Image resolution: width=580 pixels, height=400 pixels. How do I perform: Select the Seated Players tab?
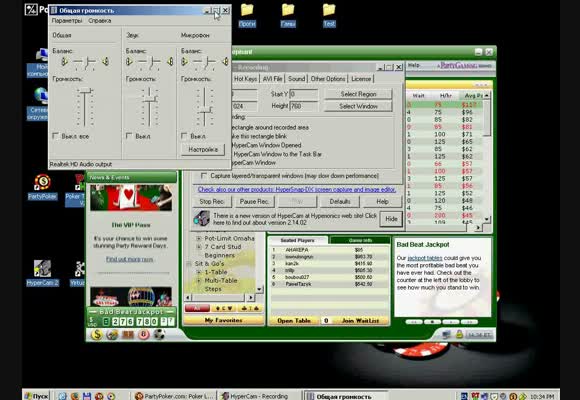tap(297, 240)
